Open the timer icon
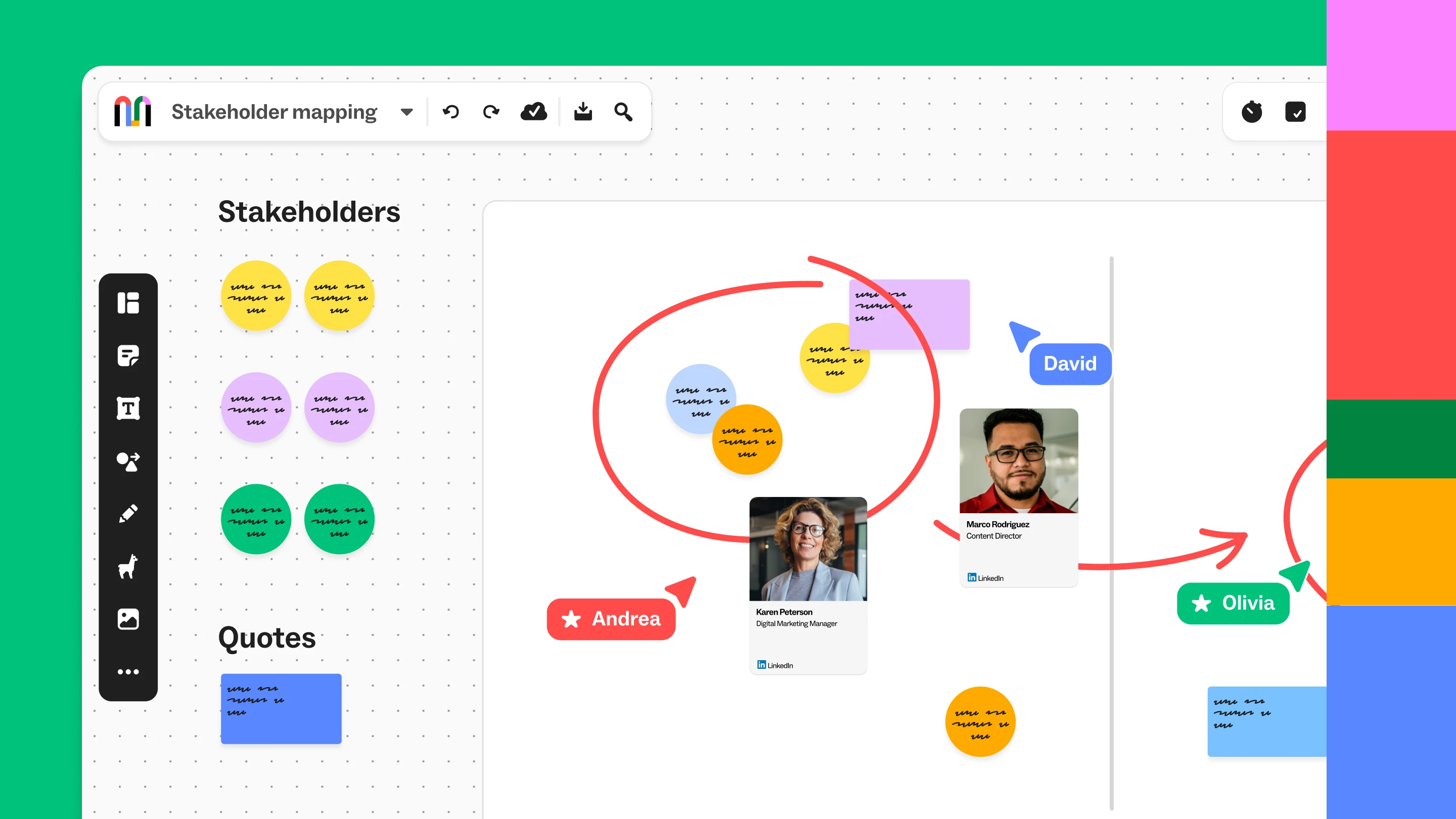This screenshot has width=1456, height=819. pyautogui.click(x=1251, y=111)
